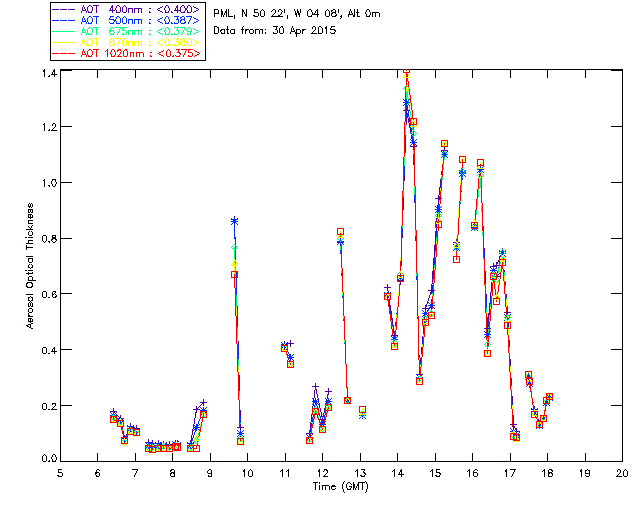
Task: Click the 0.6 y-axis tick label
Action: (x=49, y=294)
